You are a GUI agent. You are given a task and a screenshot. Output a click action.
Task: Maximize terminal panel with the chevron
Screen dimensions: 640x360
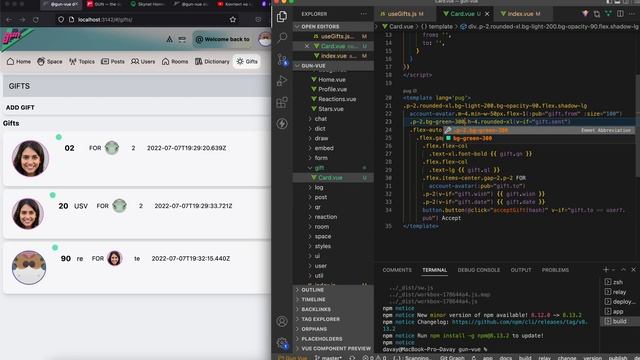pyautogui.click(x=623, y=269)
